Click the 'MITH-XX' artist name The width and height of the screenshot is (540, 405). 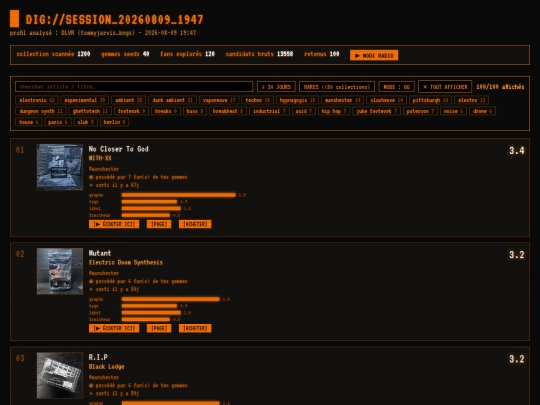pyautogui.click(x=100, y=158)
